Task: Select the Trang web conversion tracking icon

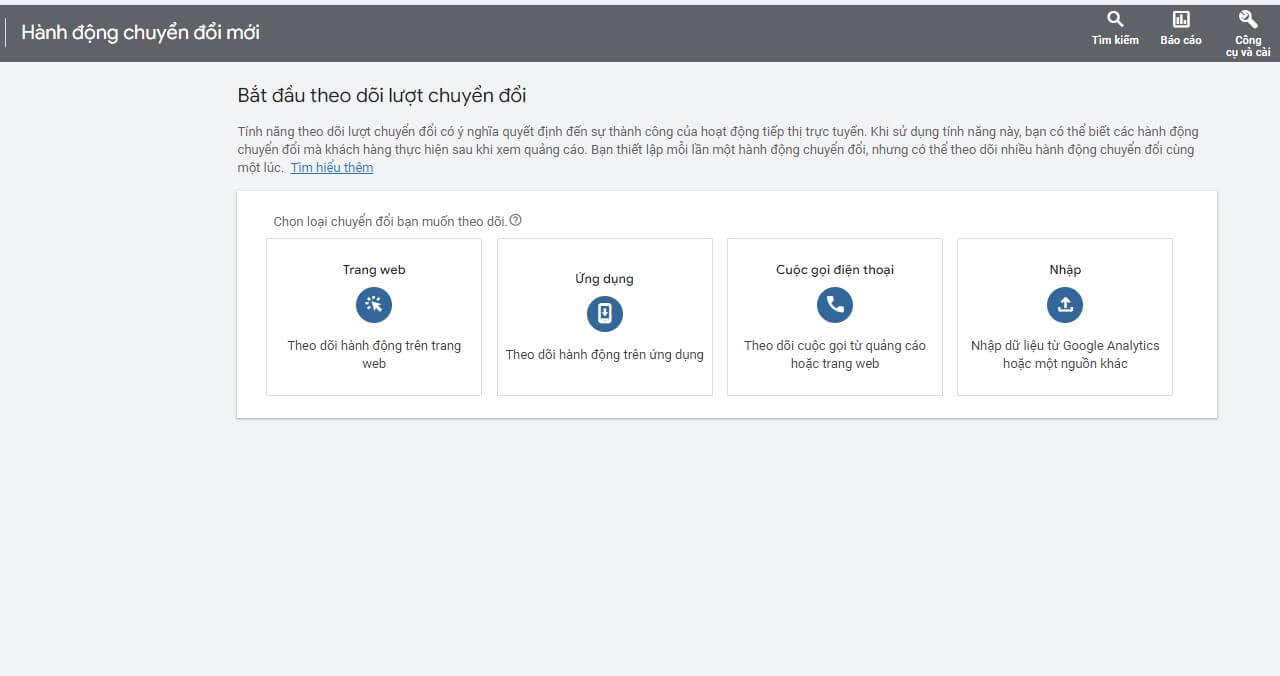Action: coord(373,305)
